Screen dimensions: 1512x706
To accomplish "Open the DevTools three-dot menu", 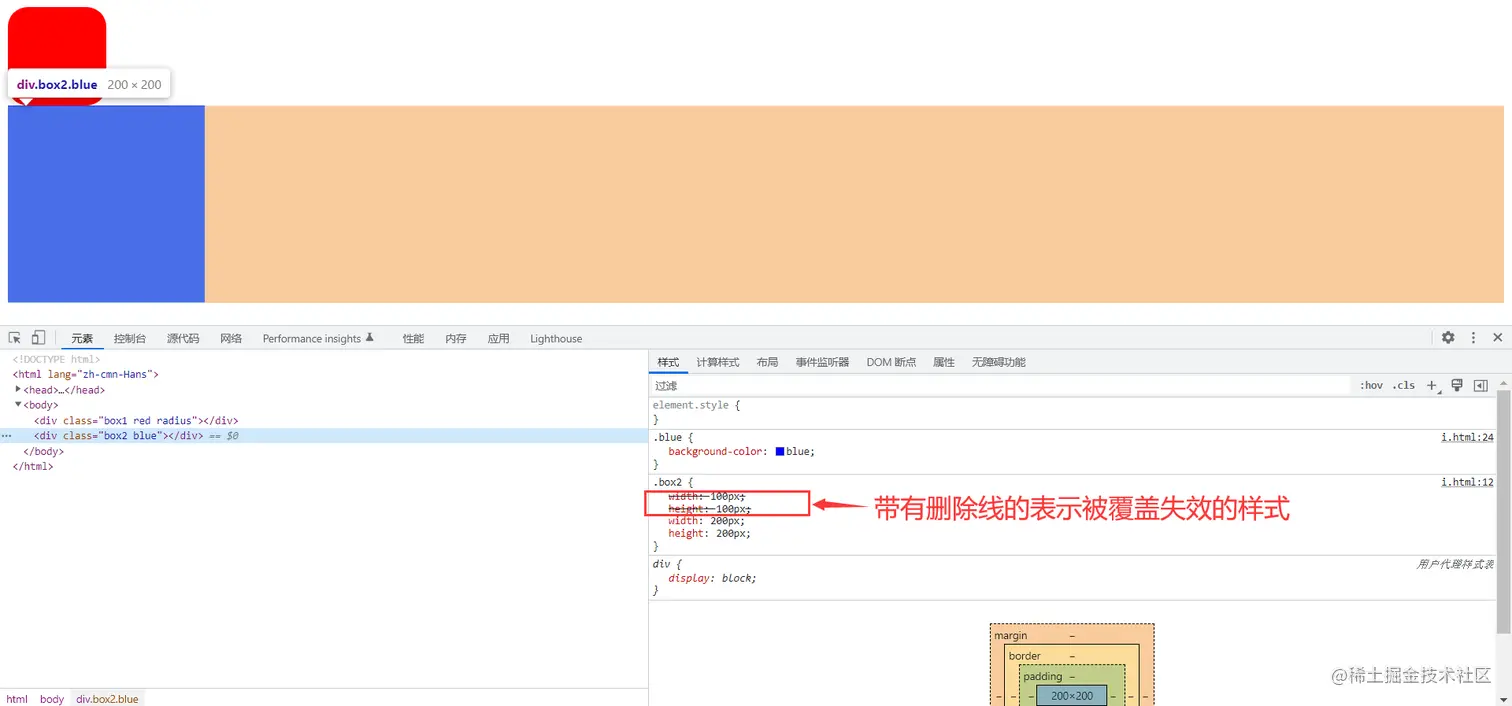I will [x=1473, y=338].
